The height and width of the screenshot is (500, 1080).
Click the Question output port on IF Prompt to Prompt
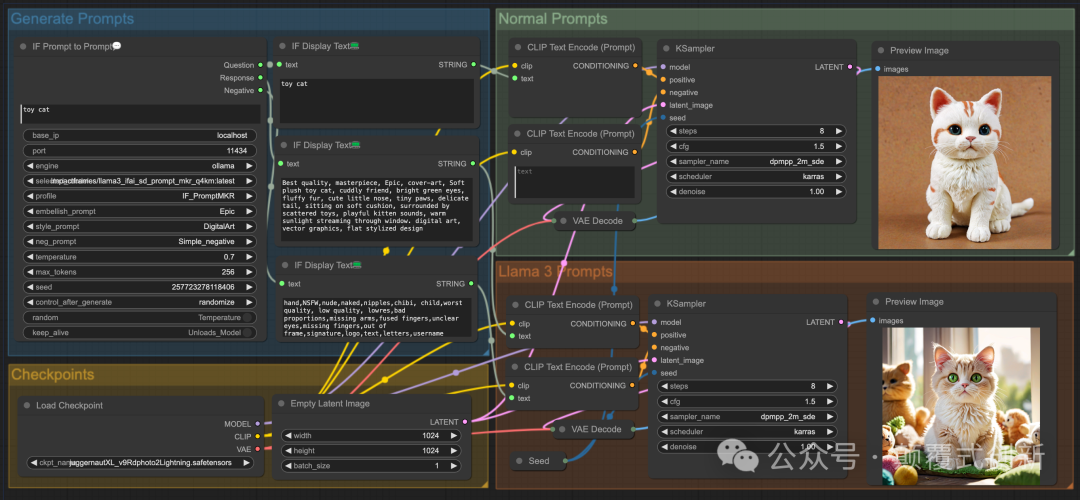pyautogui.click(x=260, y=65)
